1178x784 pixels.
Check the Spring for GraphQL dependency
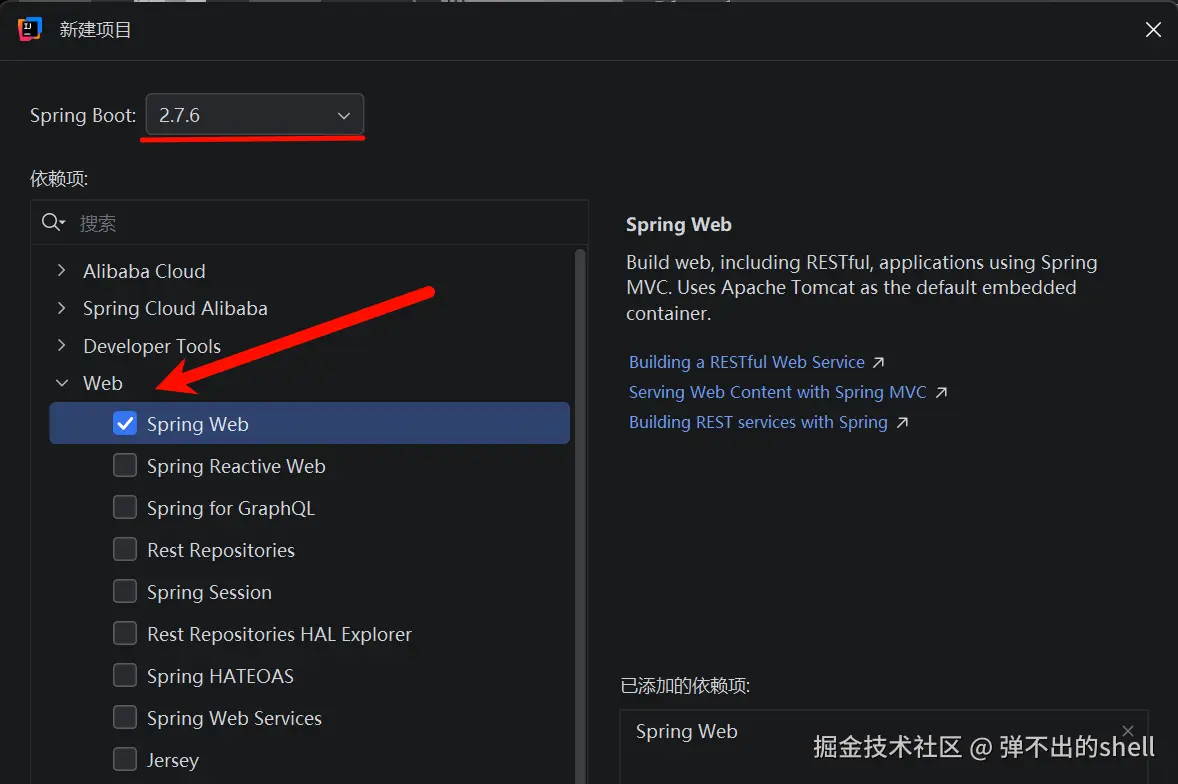[x=125, y=508]
